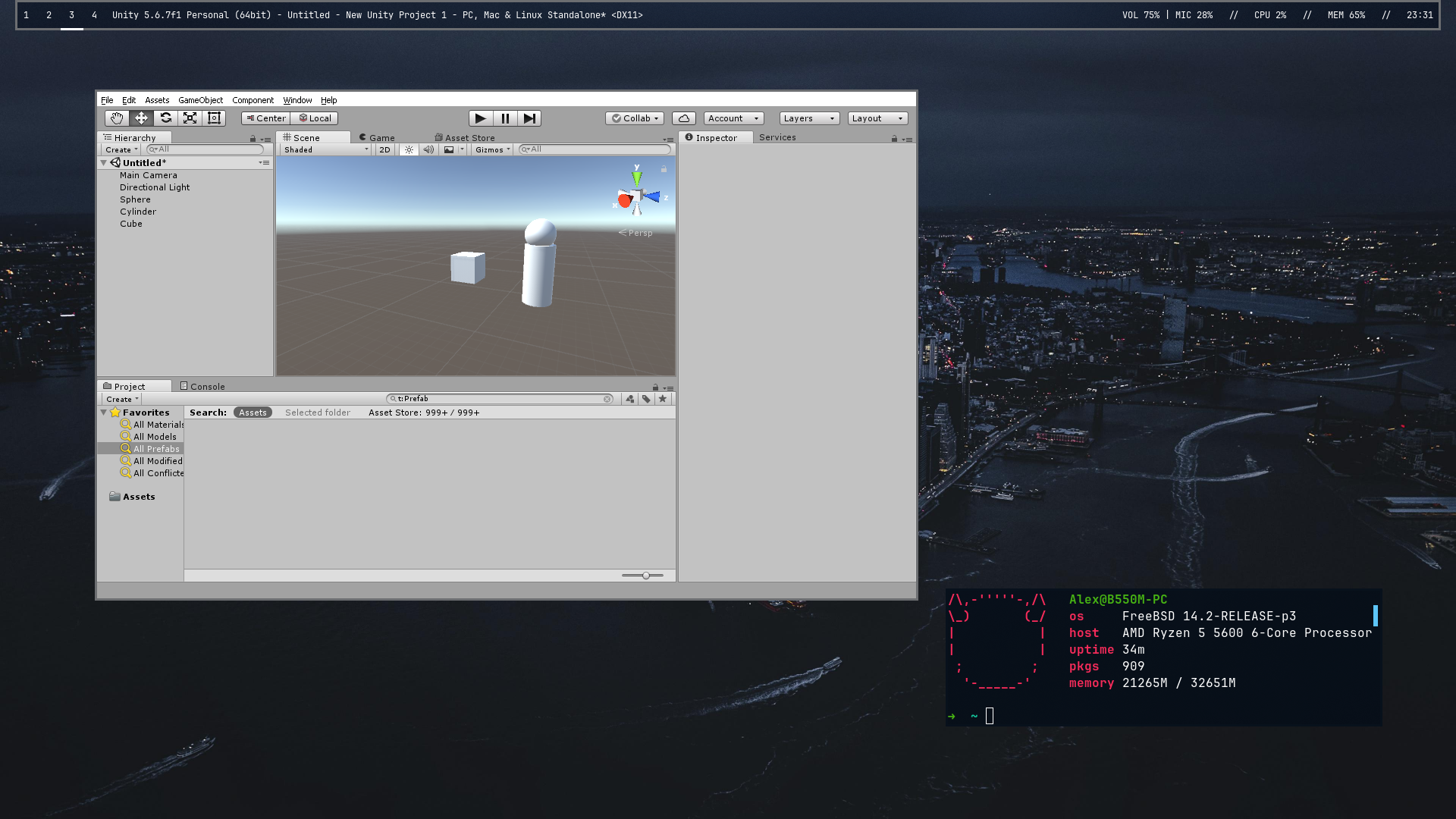Viewport: 1456px width, 819px height.
Task: Click the search by label icon
Action: tap(646, 399)
